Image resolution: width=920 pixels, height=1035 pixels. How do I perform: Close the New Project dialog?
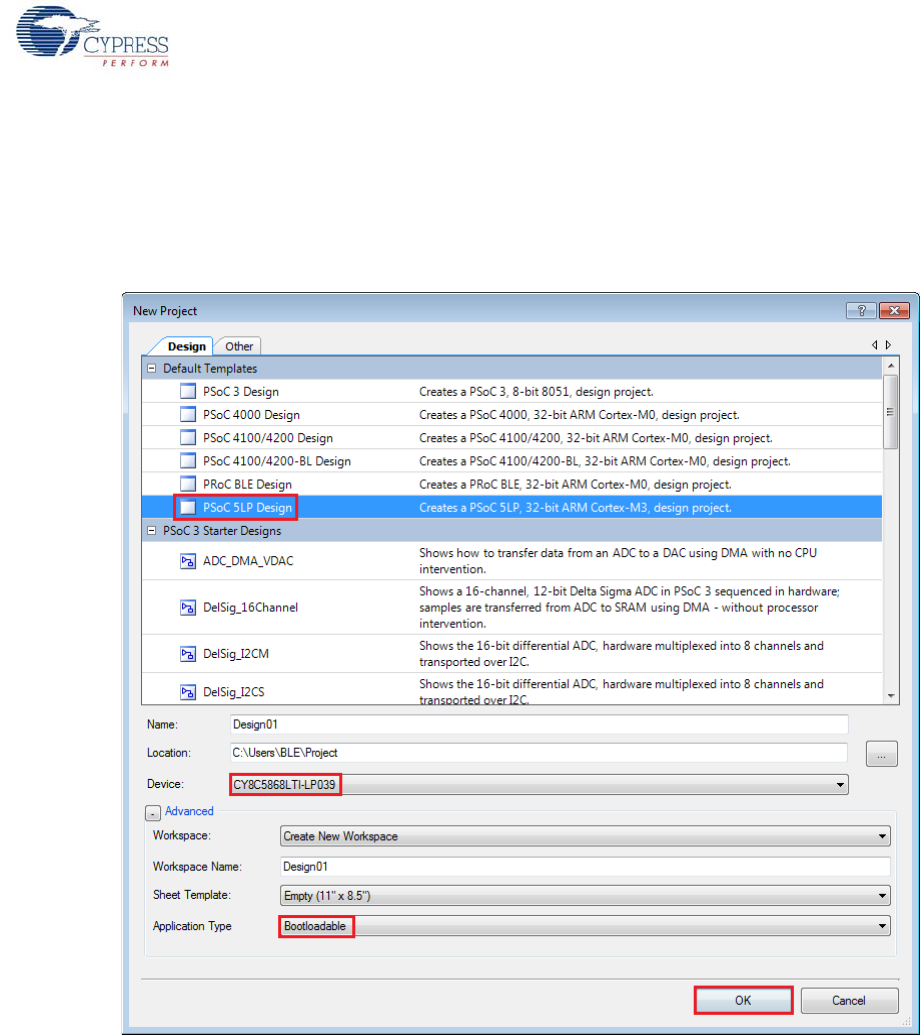click(x=894, y=310)
